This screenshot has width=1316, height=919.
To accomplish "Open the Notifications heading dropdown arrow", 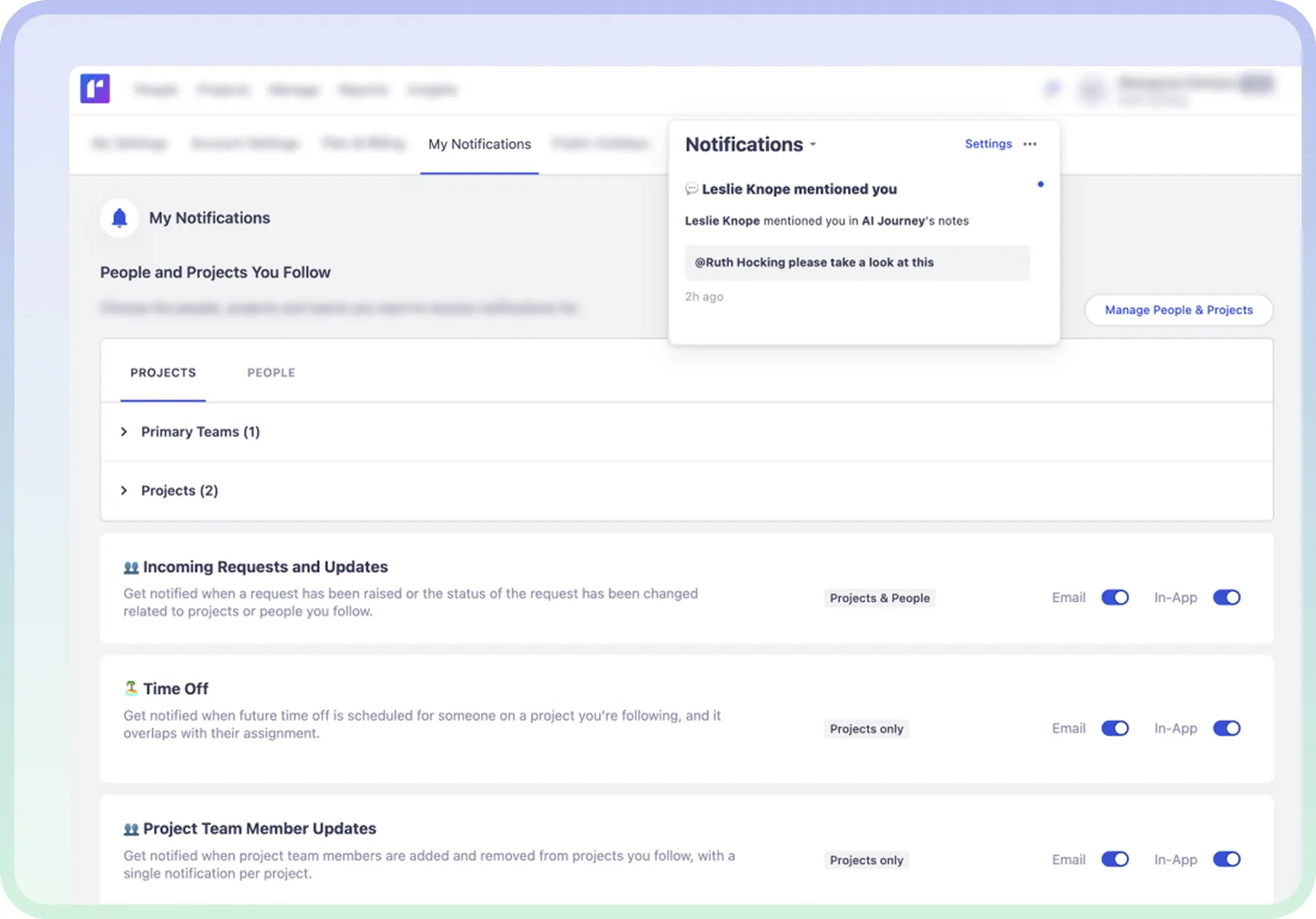I will point(813,144).
